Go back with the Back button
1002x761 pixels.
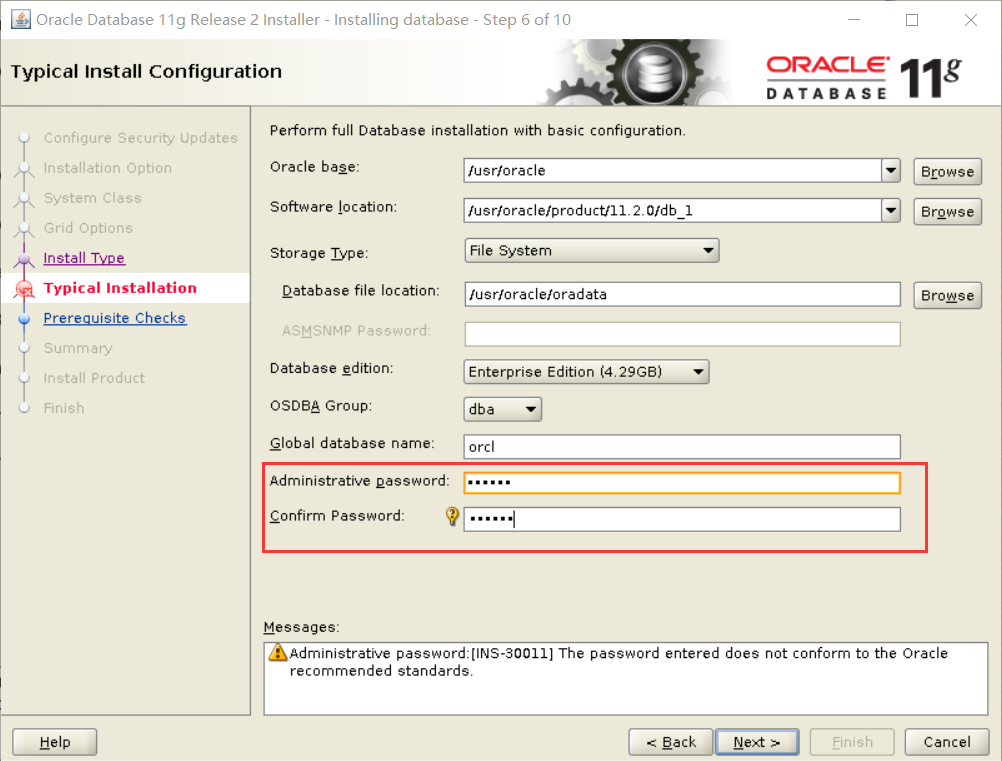(670, 742)
